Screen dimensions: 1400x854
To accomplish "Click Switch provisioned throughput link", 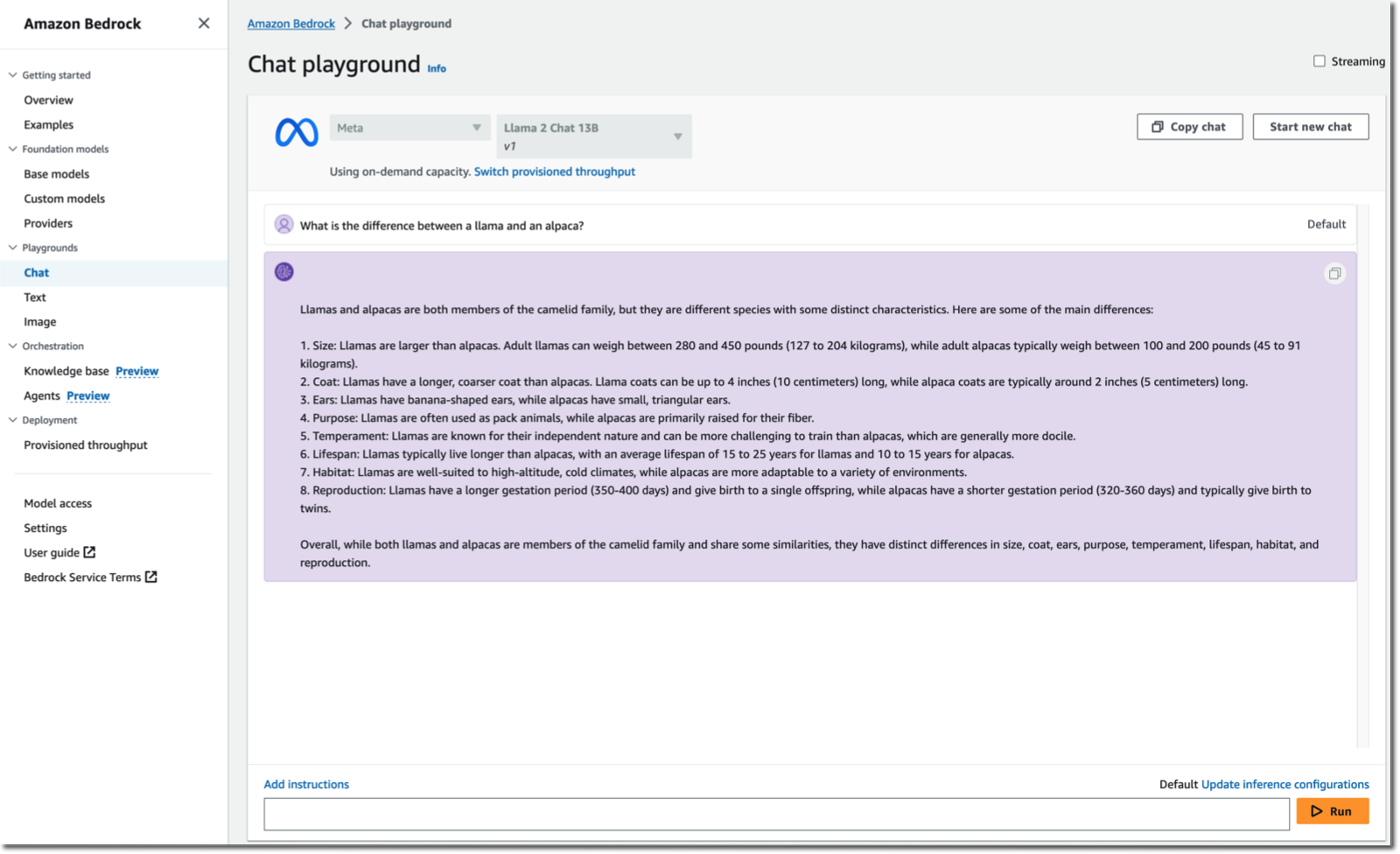I will (555, 171).
